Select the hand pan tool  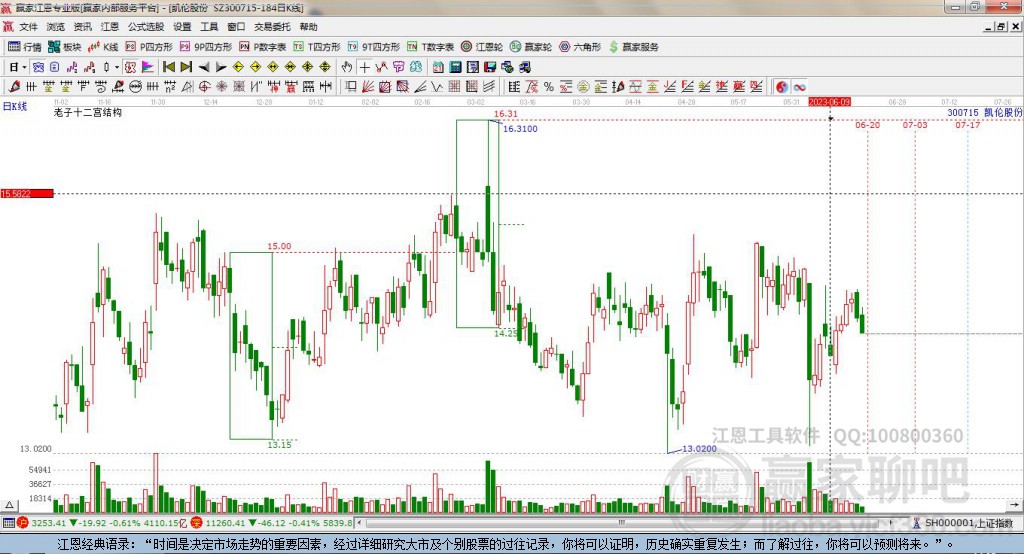click(347, 67)
